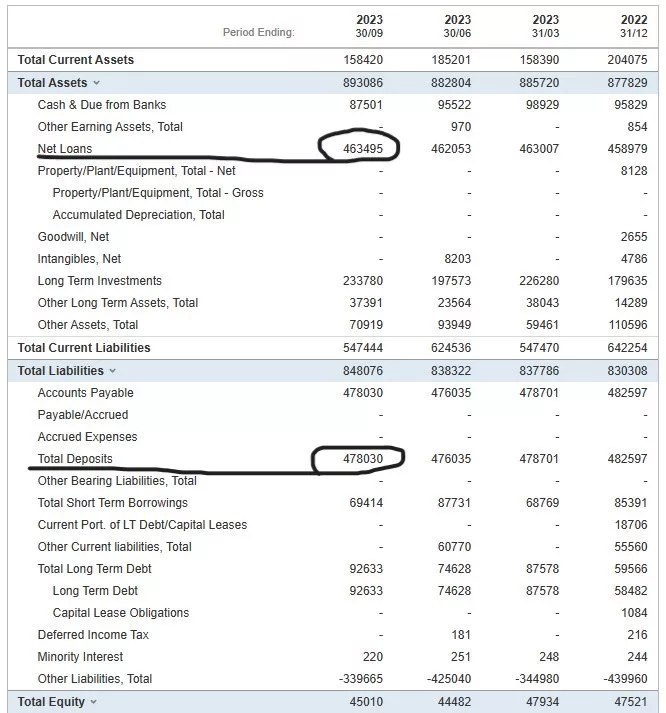Click the Net Loans row label
Image resolution: width=666 pixels, height=713 pixels.
click(x=65, y=149)
